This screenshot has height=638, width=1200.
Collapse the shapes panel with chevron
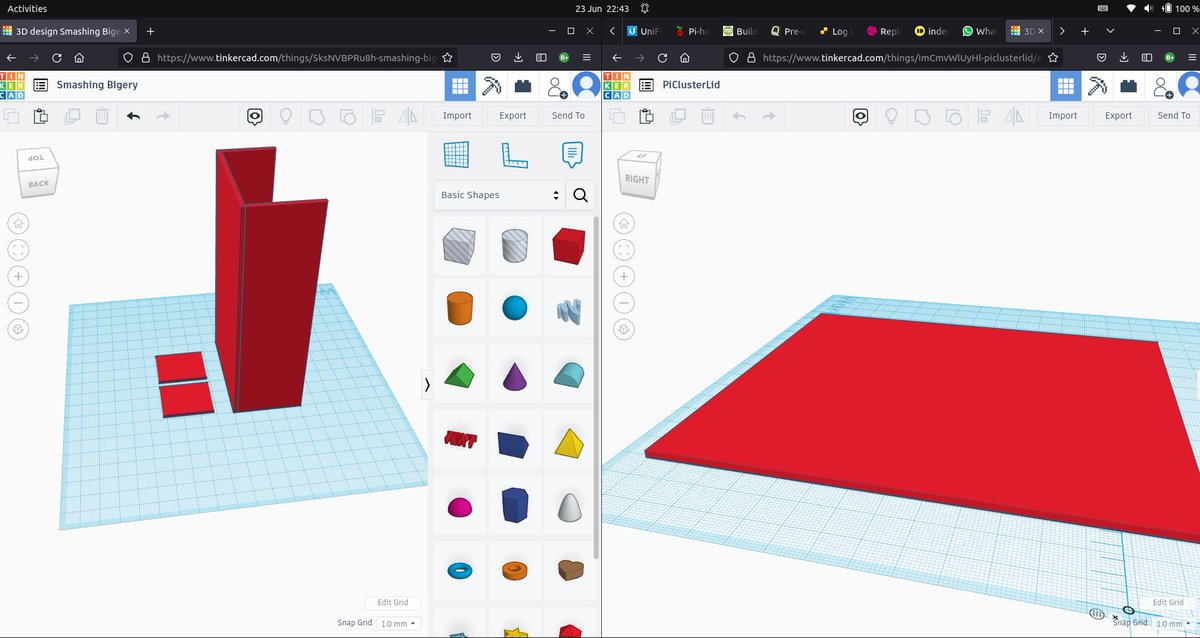[x=427, y=384]
